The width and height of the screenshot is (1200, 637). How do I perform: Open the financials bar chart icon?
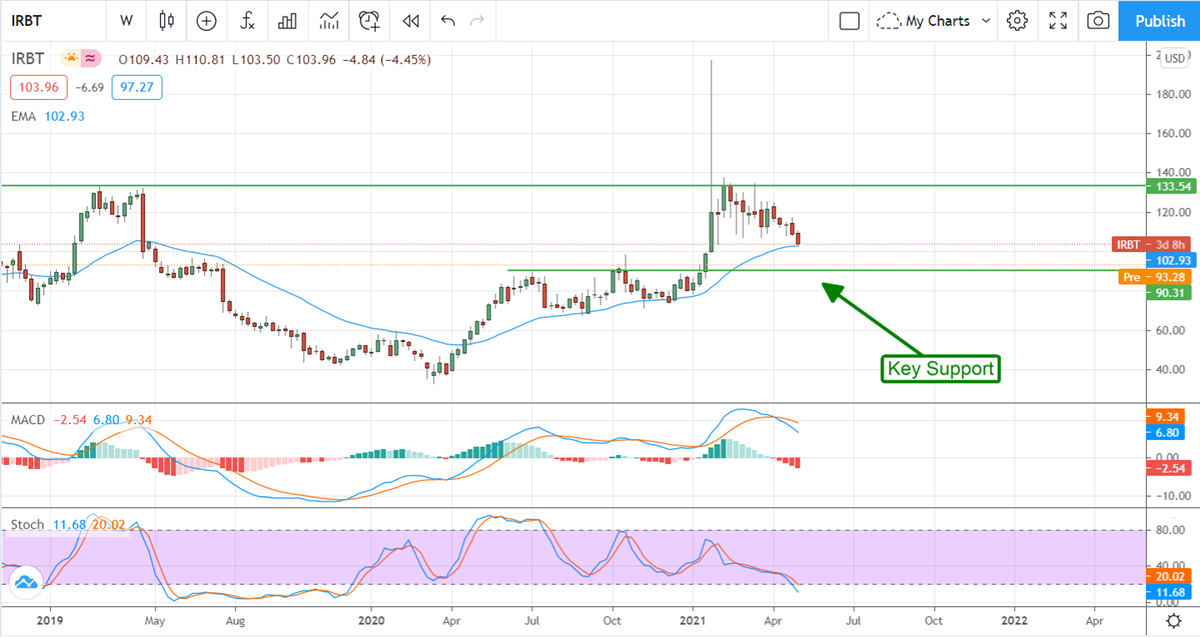(x=288, y=20)
